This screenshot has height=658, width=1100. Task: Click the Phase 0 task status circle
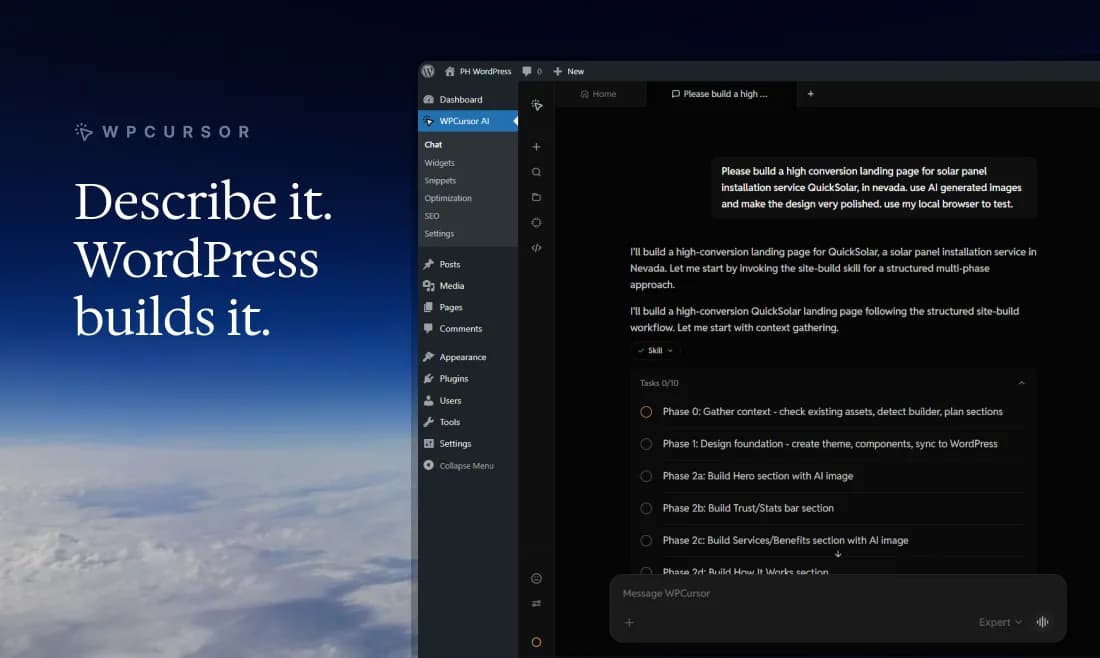click(645, 411)
